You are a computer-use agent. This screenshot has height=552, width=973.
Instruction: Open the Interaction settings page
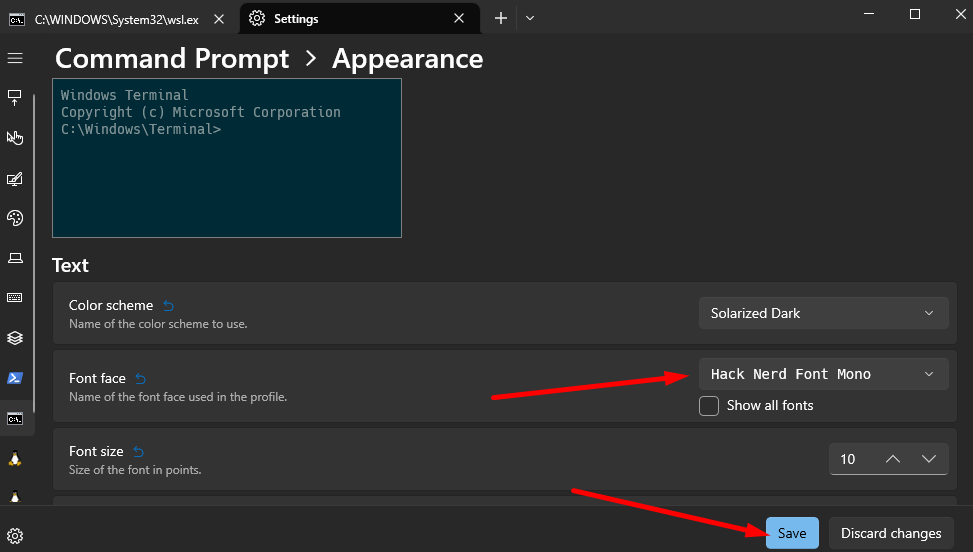pyautogui.click(x=15, y=138)
